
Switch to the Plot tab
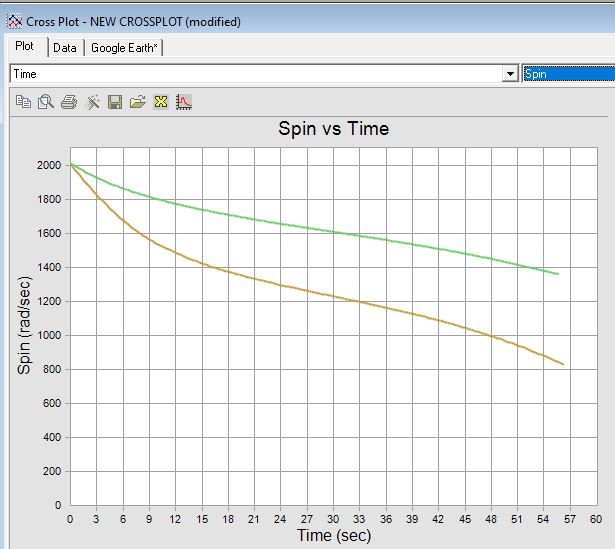tap(25, 47)
